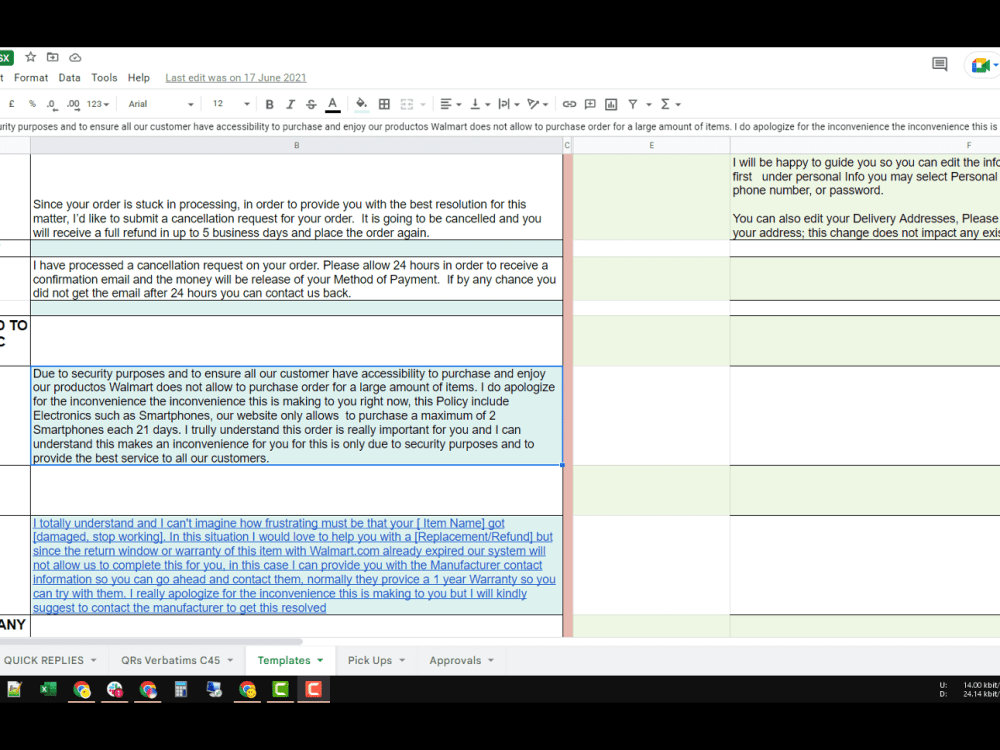The image size is (1000, 750).
Task: Switch to Approvals sheet tab
Action: click(455, 660)
